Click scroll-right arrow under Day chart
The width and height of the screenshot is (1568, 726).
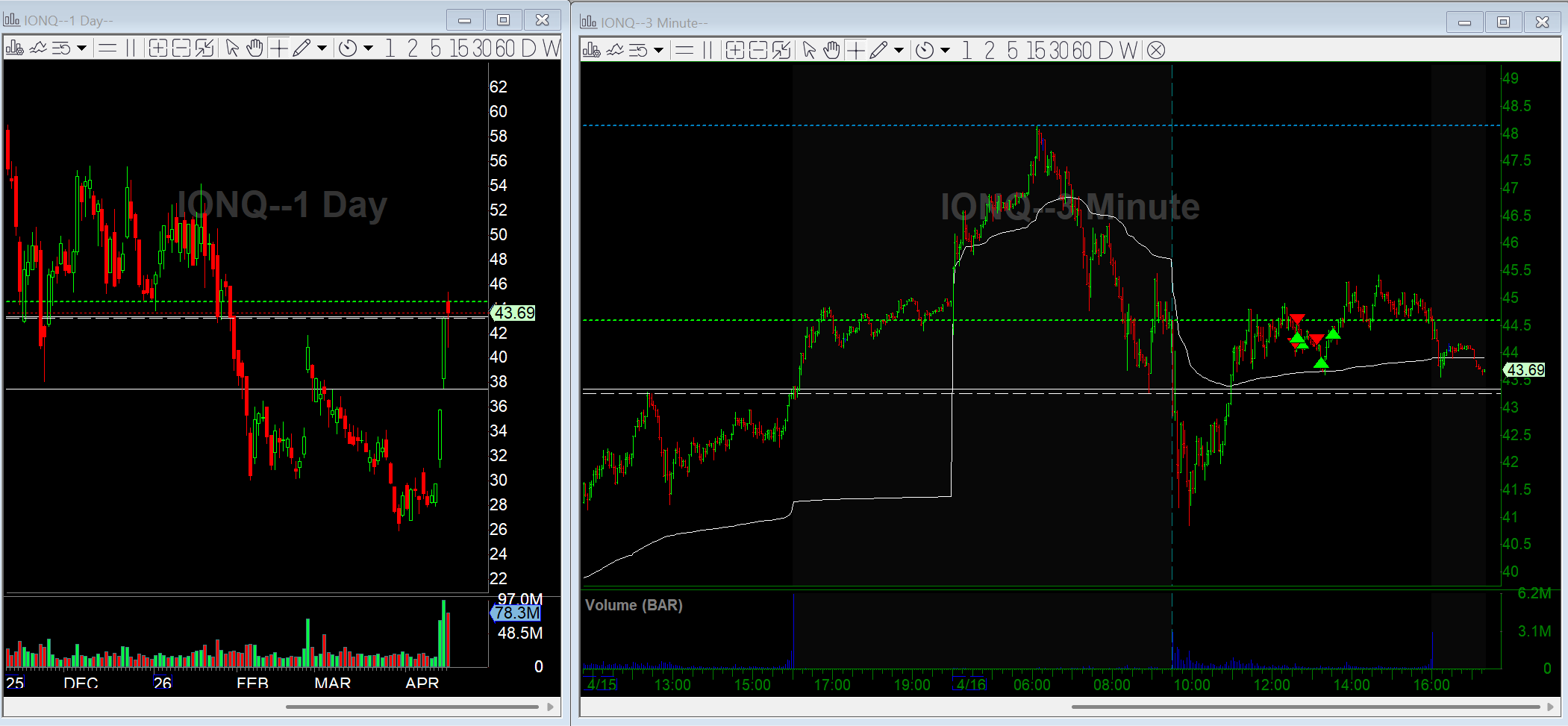551,706
